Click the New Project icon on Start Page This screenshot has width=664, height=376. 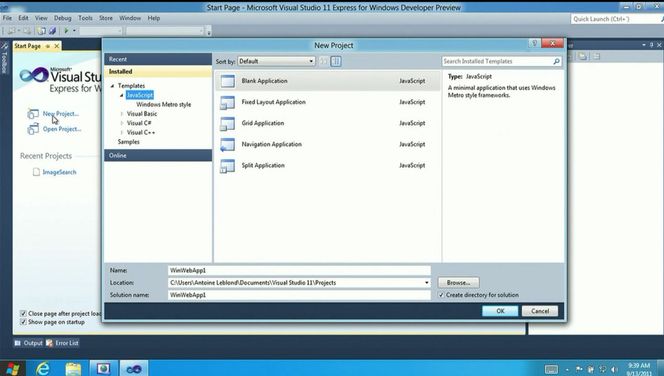(33, 113)
